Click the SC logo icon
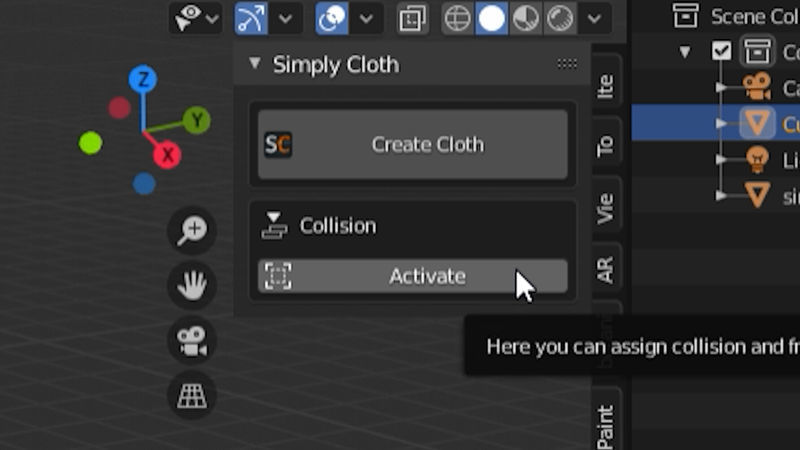This screenshot has height=450, width=800. coord(278,144)
